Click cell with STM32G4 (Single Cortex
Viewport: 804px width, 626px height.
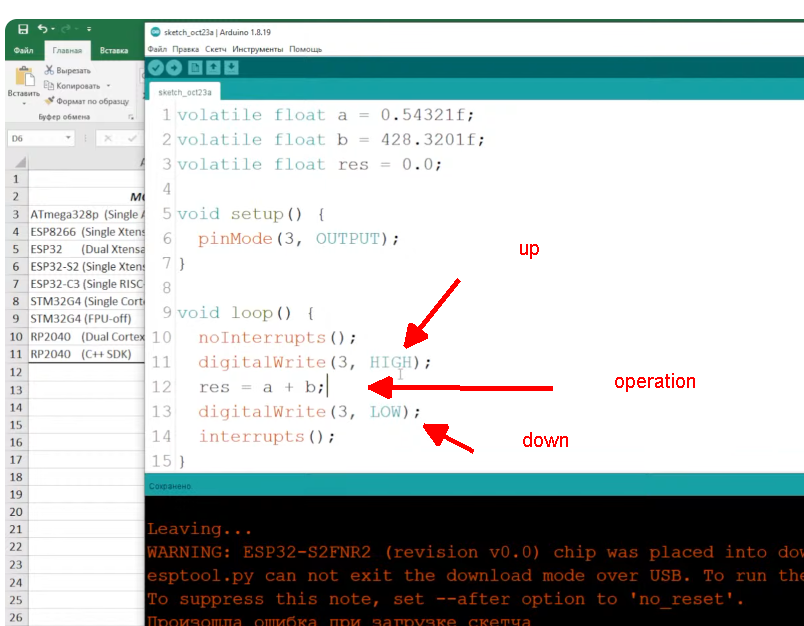point(87,301)
